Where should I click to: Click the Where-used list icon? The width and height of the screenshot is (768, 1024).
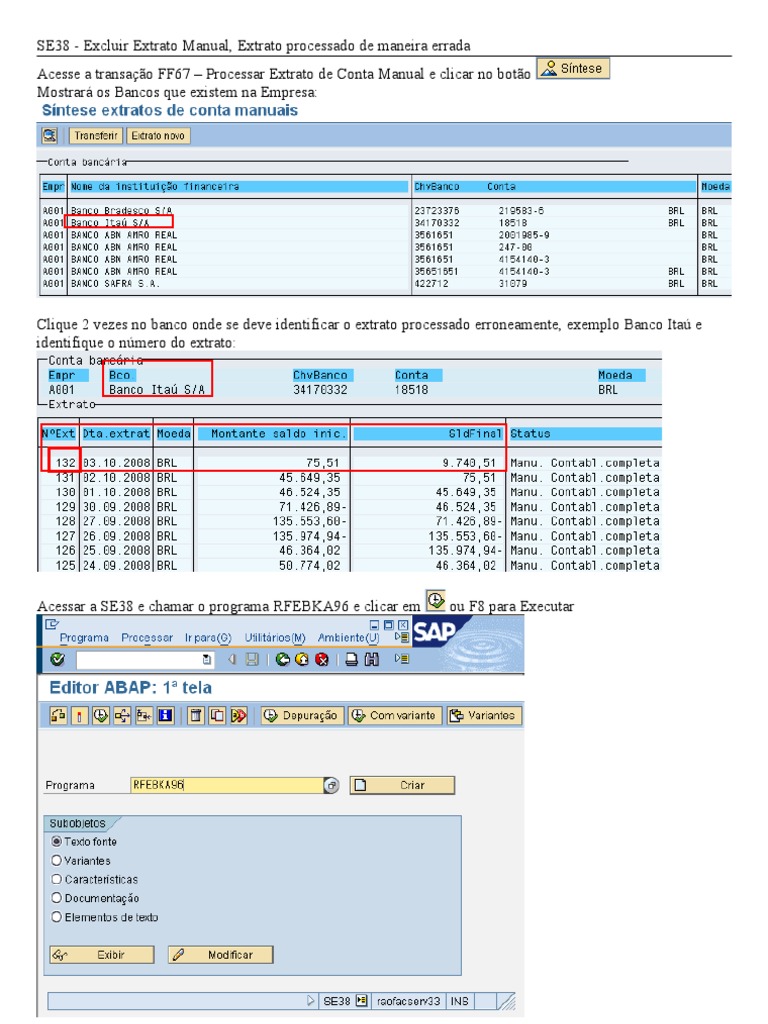tap(122, 716)
